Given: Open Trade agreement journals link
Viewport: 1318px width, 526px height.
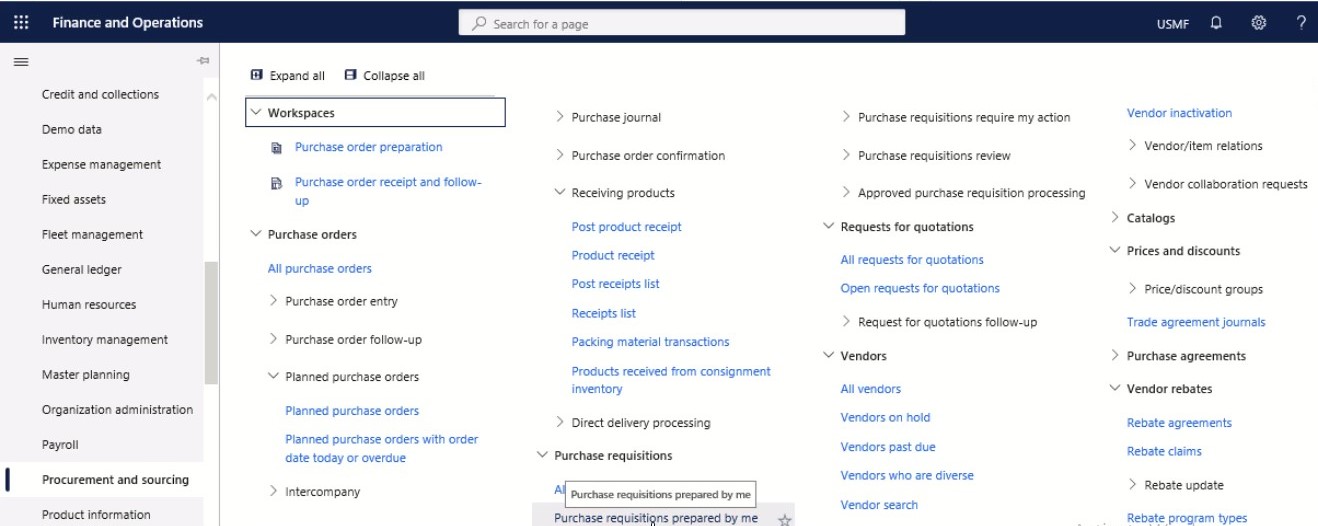Looking at the screenshot, I should coord(1196,322).
